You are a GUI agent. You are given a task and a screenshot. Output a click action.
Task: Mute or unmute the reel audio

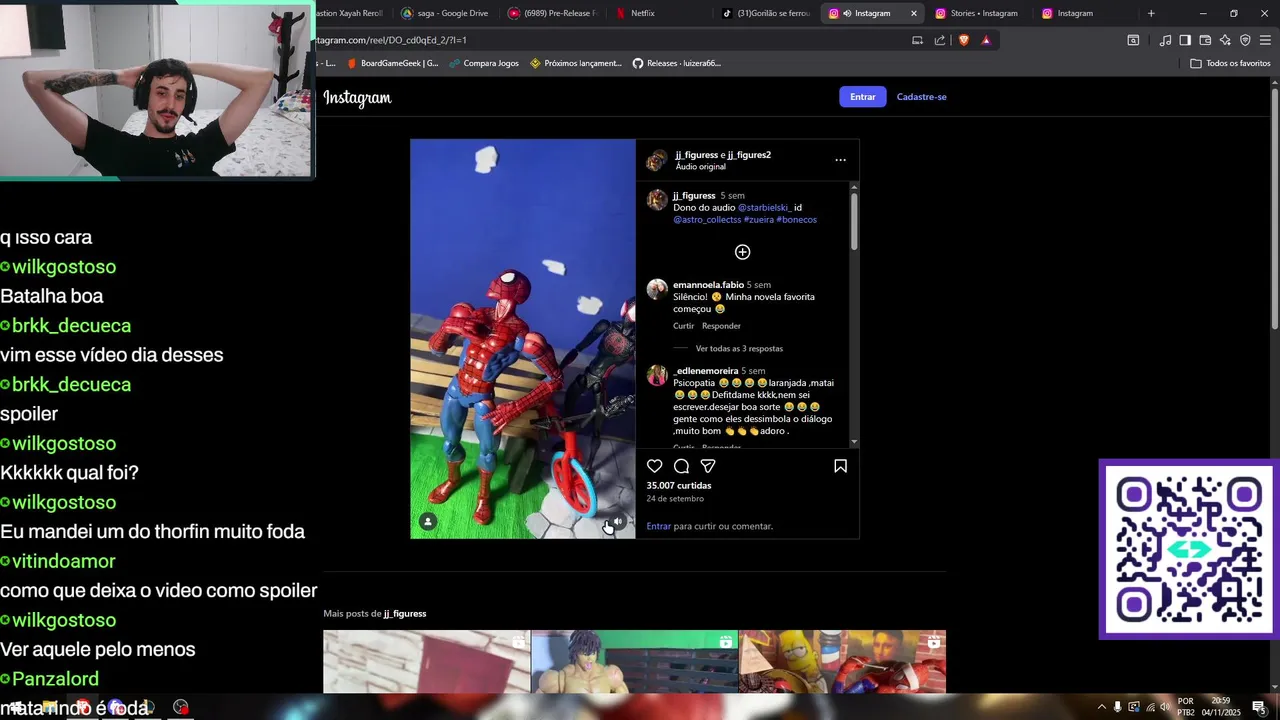click(618, 522)
